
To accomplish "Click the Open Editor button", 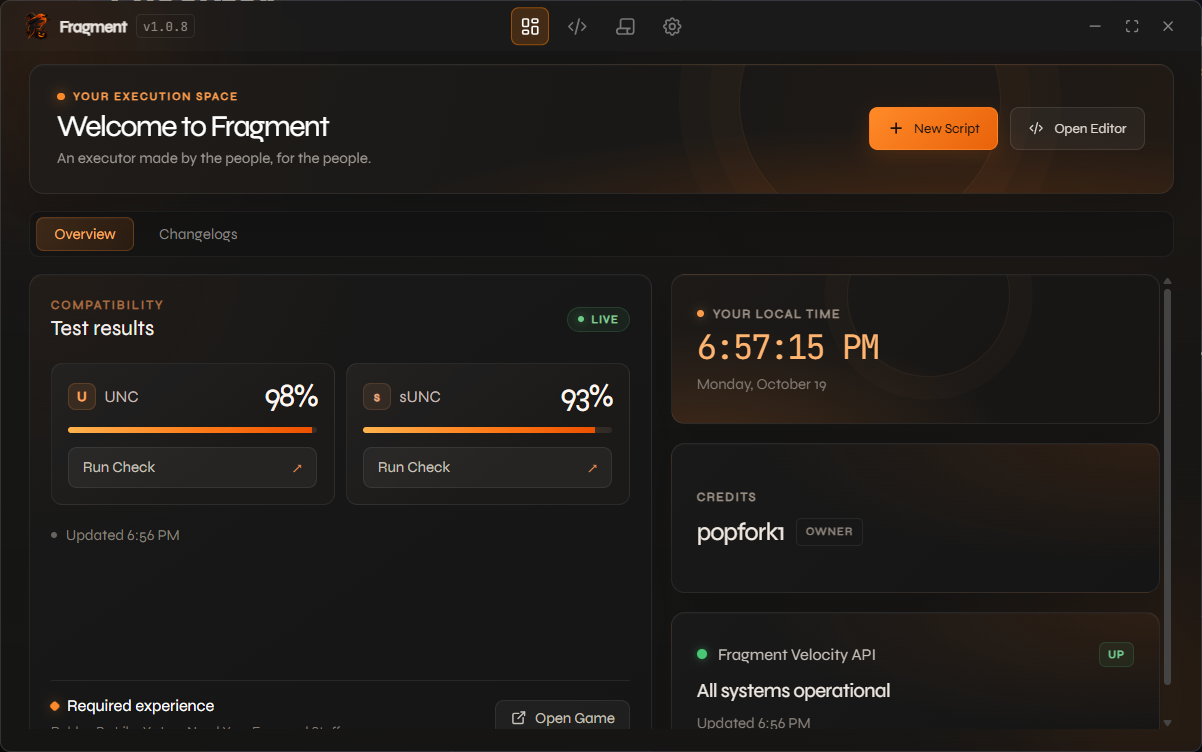I will coord(1077,128).
